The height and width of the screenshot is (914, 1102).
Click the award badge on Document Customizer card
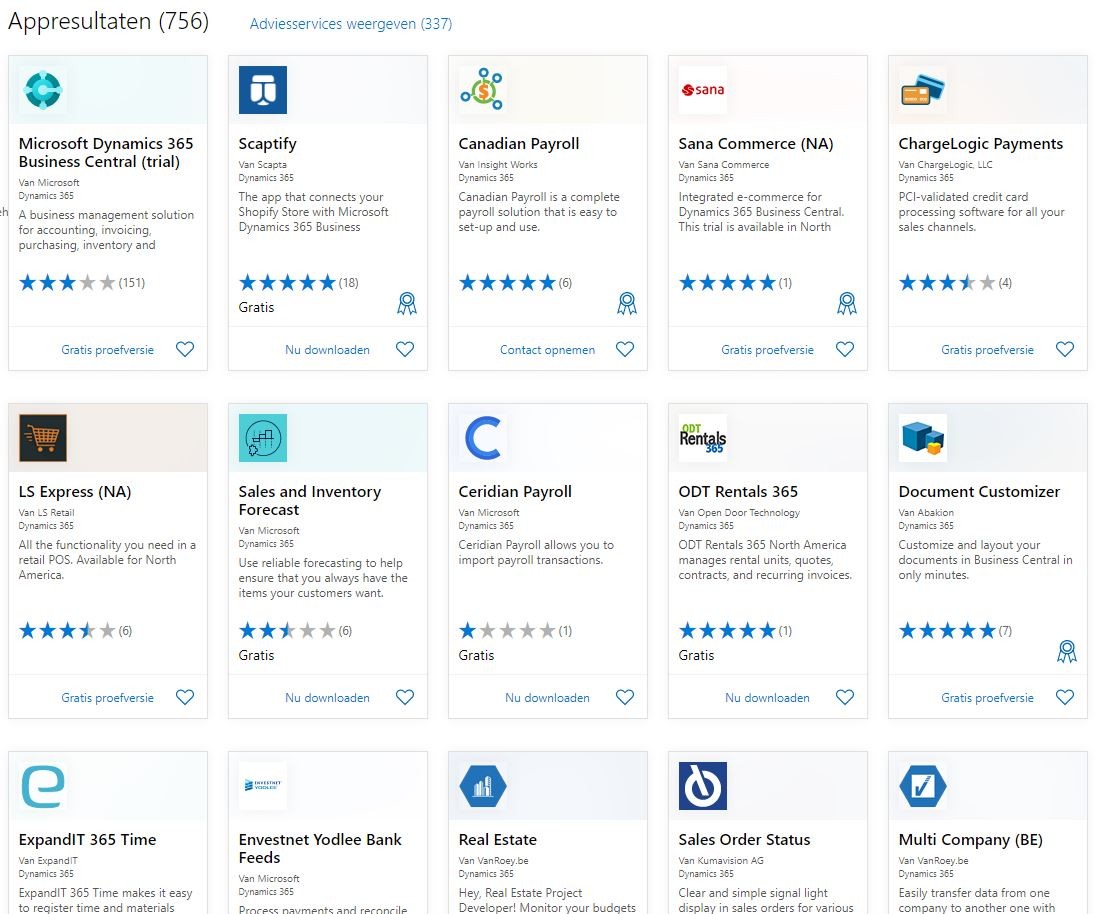1067,651
